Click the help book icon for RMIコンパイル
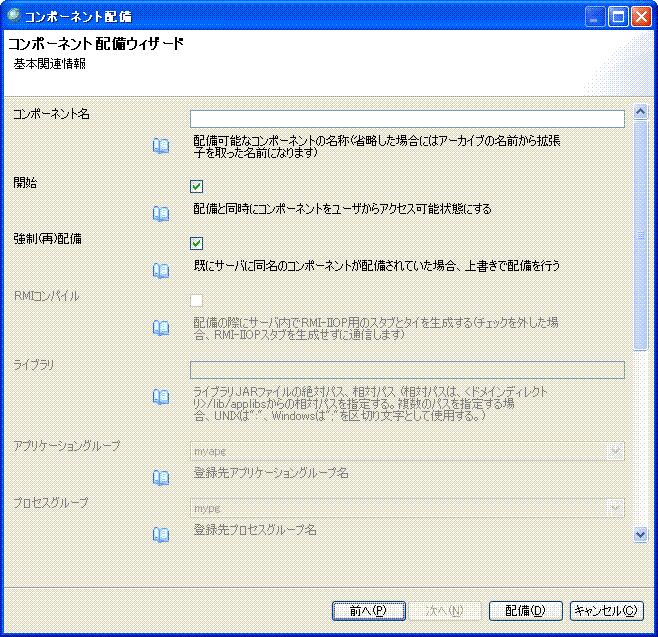 tap(160, 327)
